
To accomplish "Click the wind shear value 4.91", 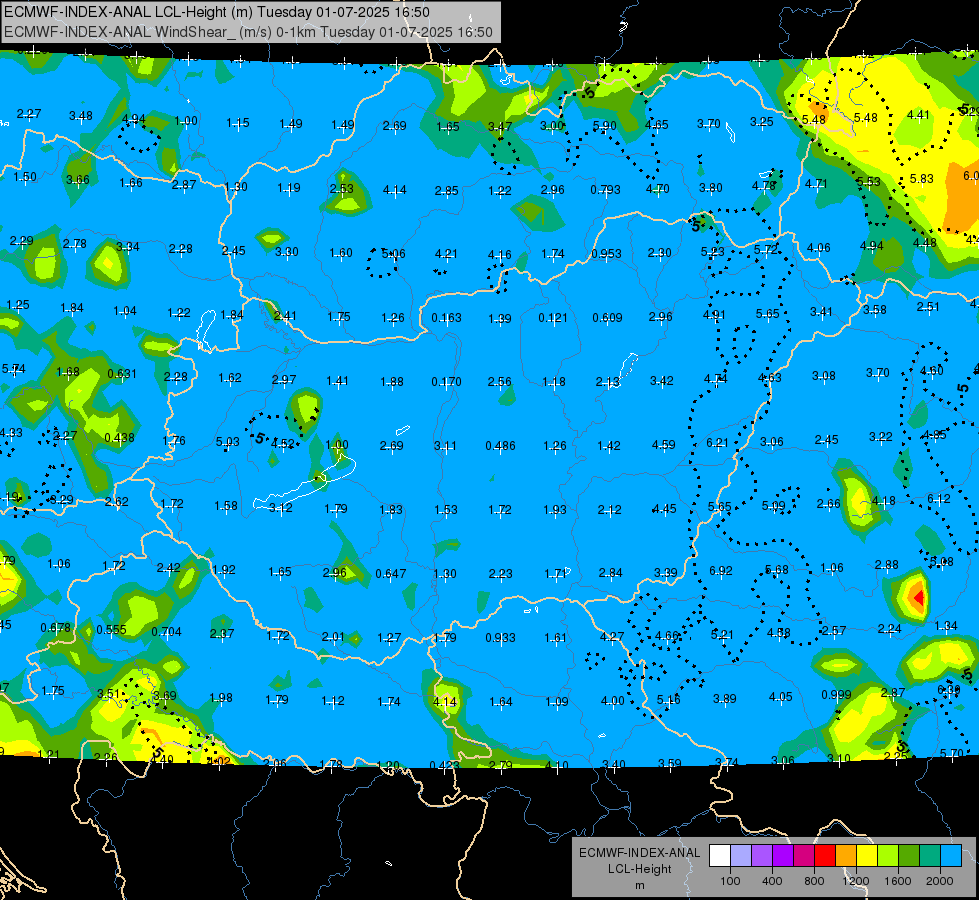I will click(x=714, y=314).
